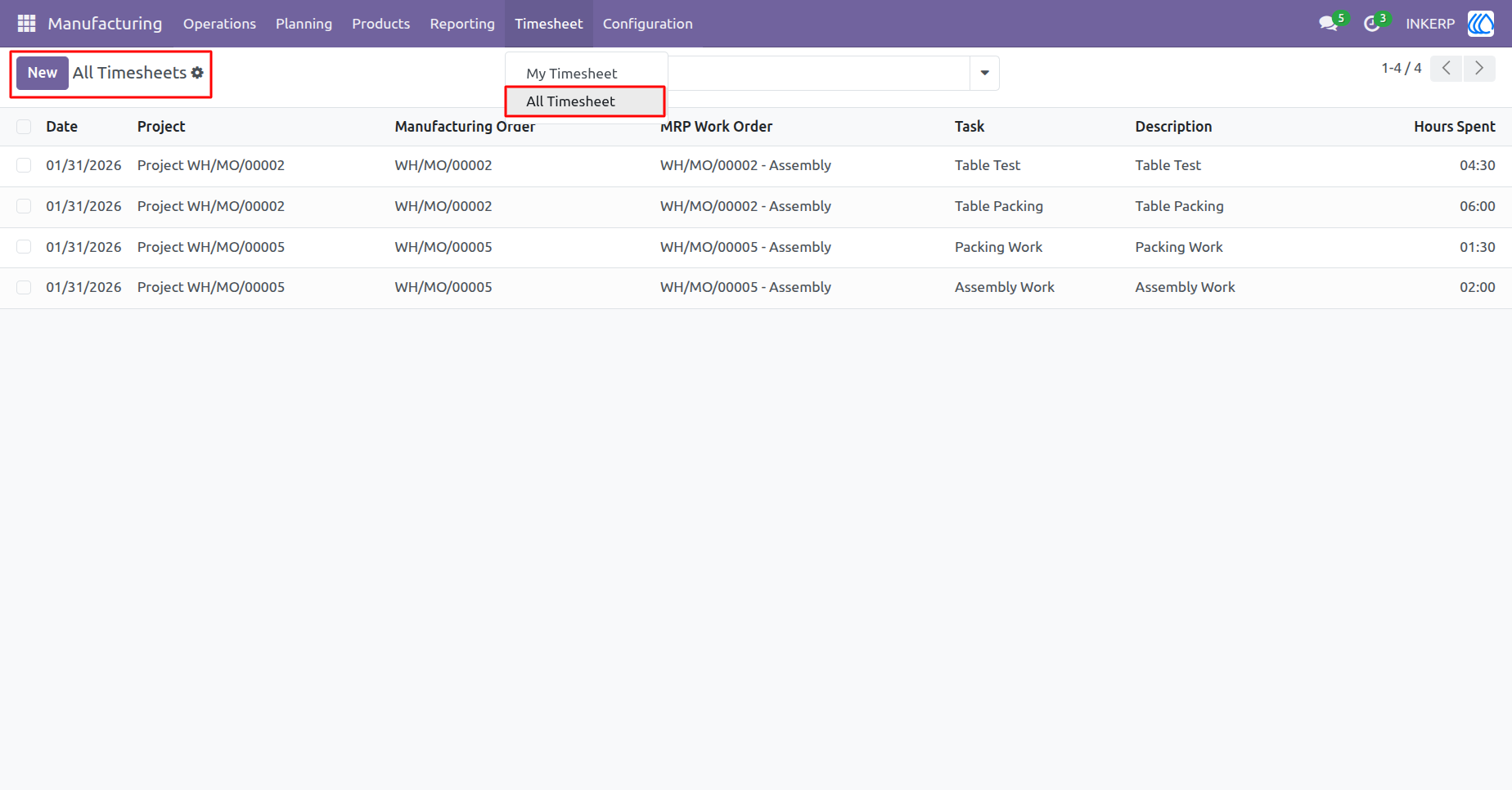
Task: Click the INKERP company logo avatar
Action: [x=1481, y=24]
